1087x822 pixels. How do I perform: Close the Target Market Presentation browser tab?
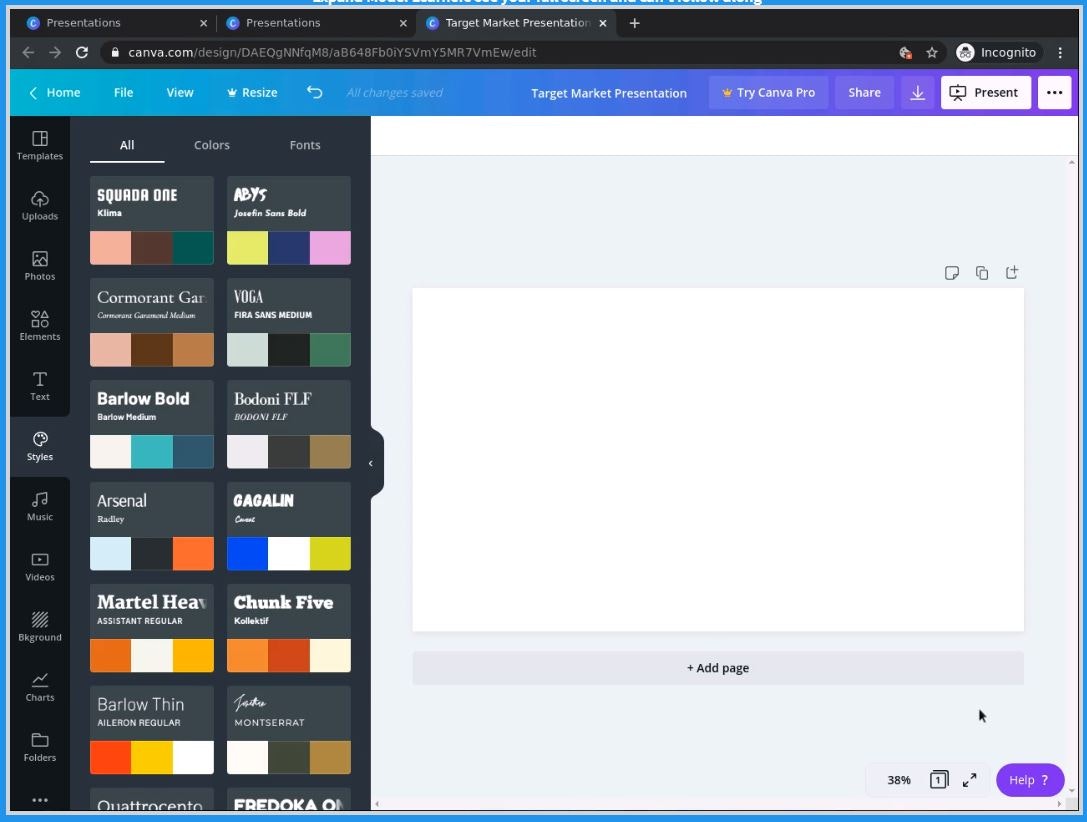click(x=602, y=23)
